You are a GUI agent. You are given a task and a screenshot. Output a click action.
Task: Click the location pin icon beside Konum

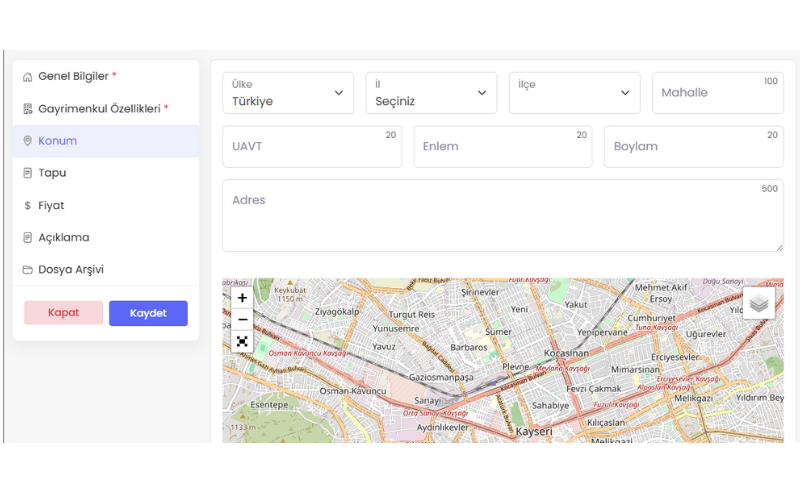click(x=28, y=141)
